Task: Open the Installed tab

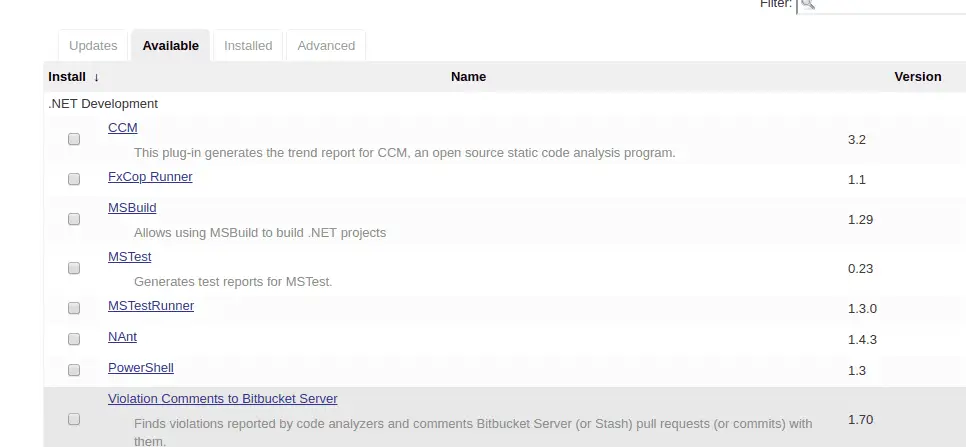Action: point(248,46)
